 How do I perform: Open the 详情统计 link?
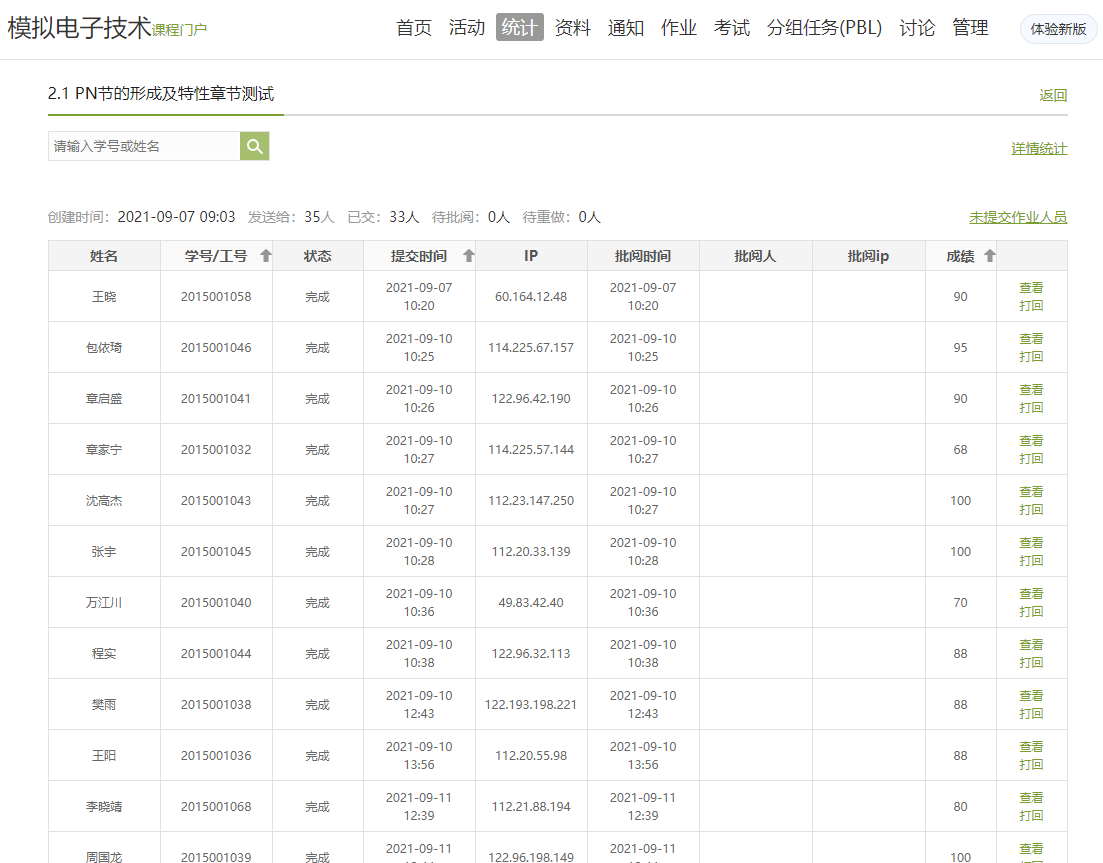click(x=1038, y=149)
